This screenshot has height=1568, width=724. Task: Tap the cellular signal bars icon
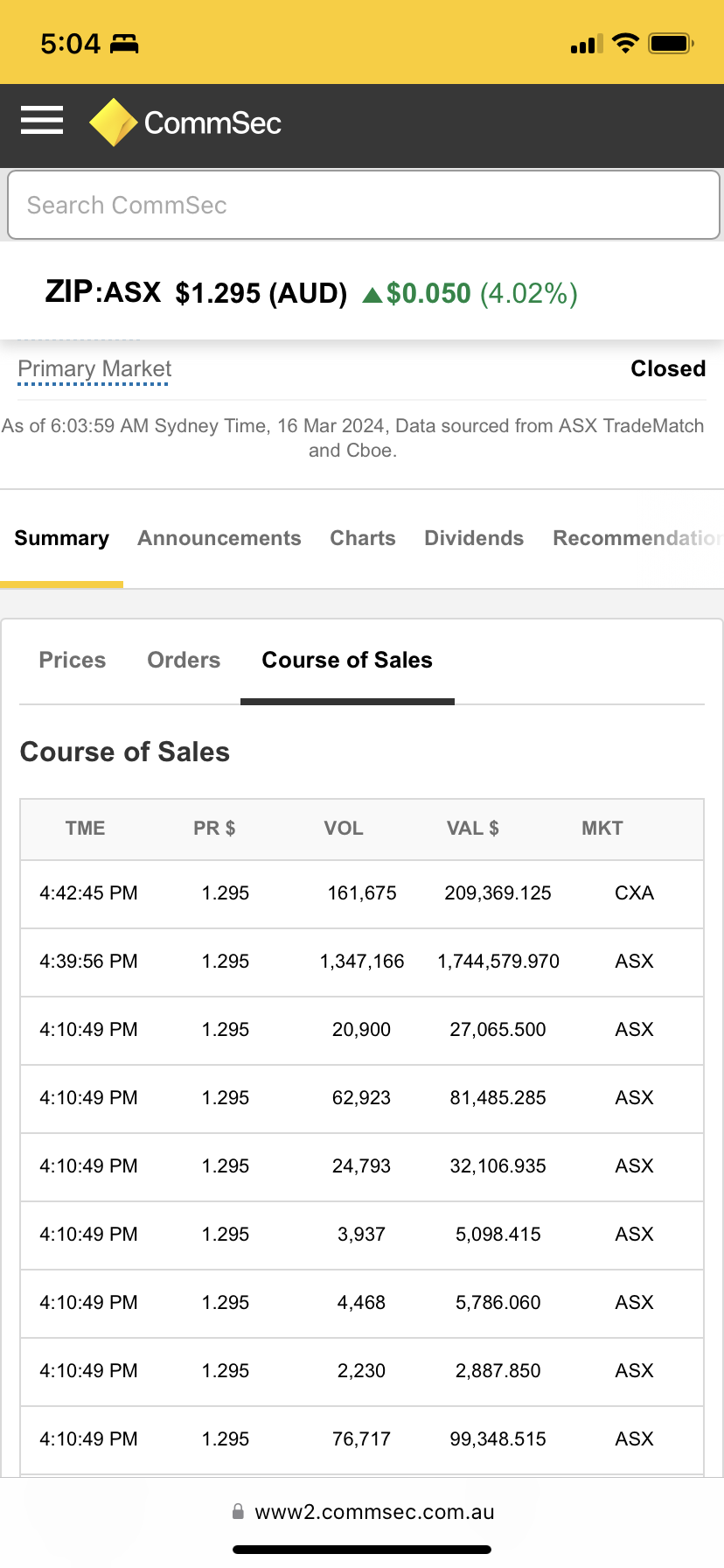tap(587, 44)
